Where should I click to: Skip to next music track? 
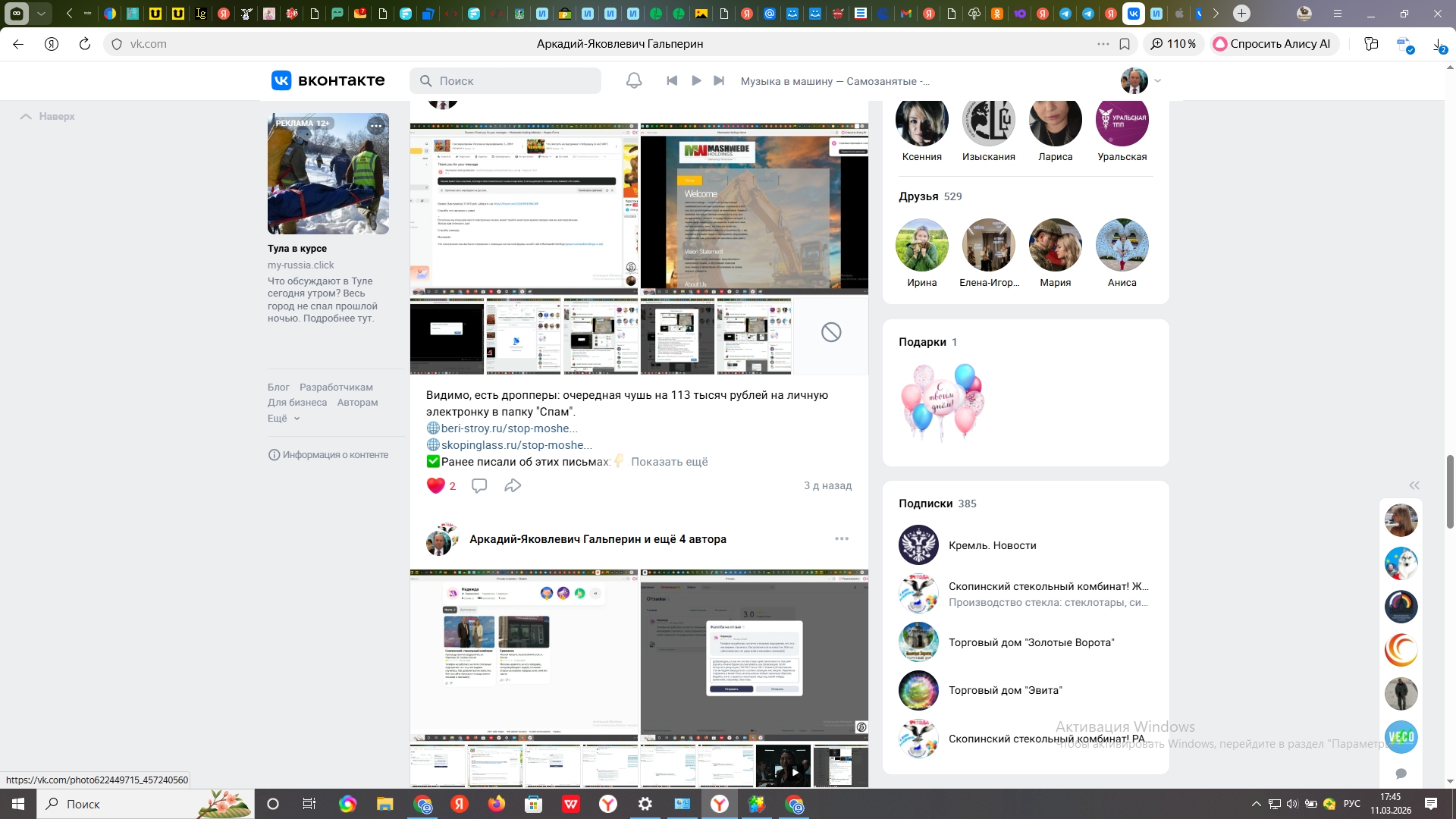pos(719,80)
